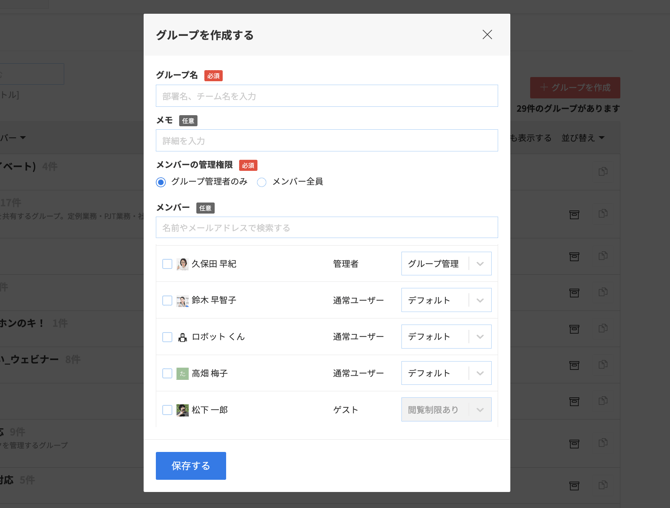The height and width of the screenshot is (508, 670).
Task: Click the copy icon in background row ending 'ベート) 4件'
Action: point(603,171)
